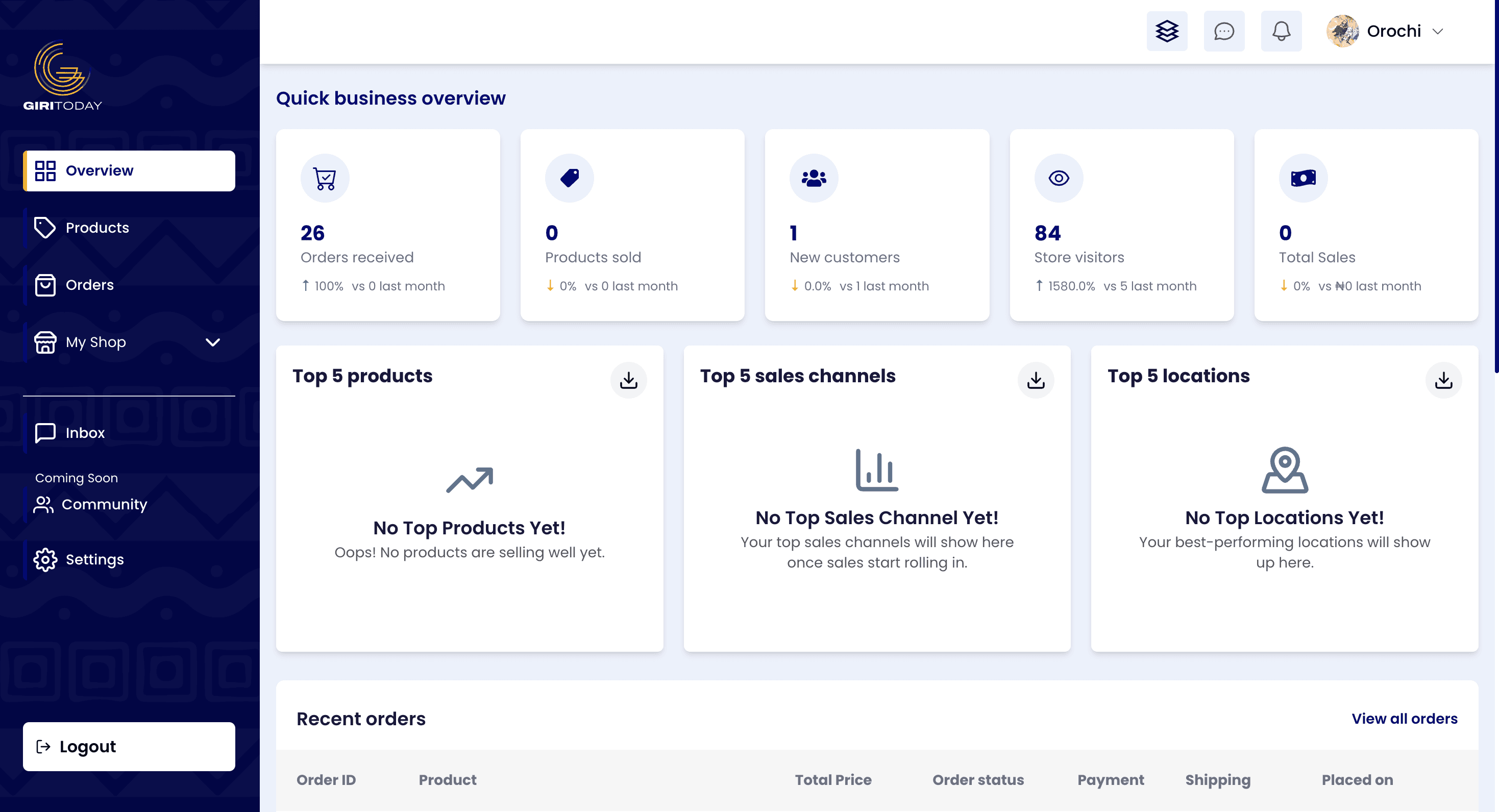
Task: Click the Recent orders heading
Action: [361, 718]
